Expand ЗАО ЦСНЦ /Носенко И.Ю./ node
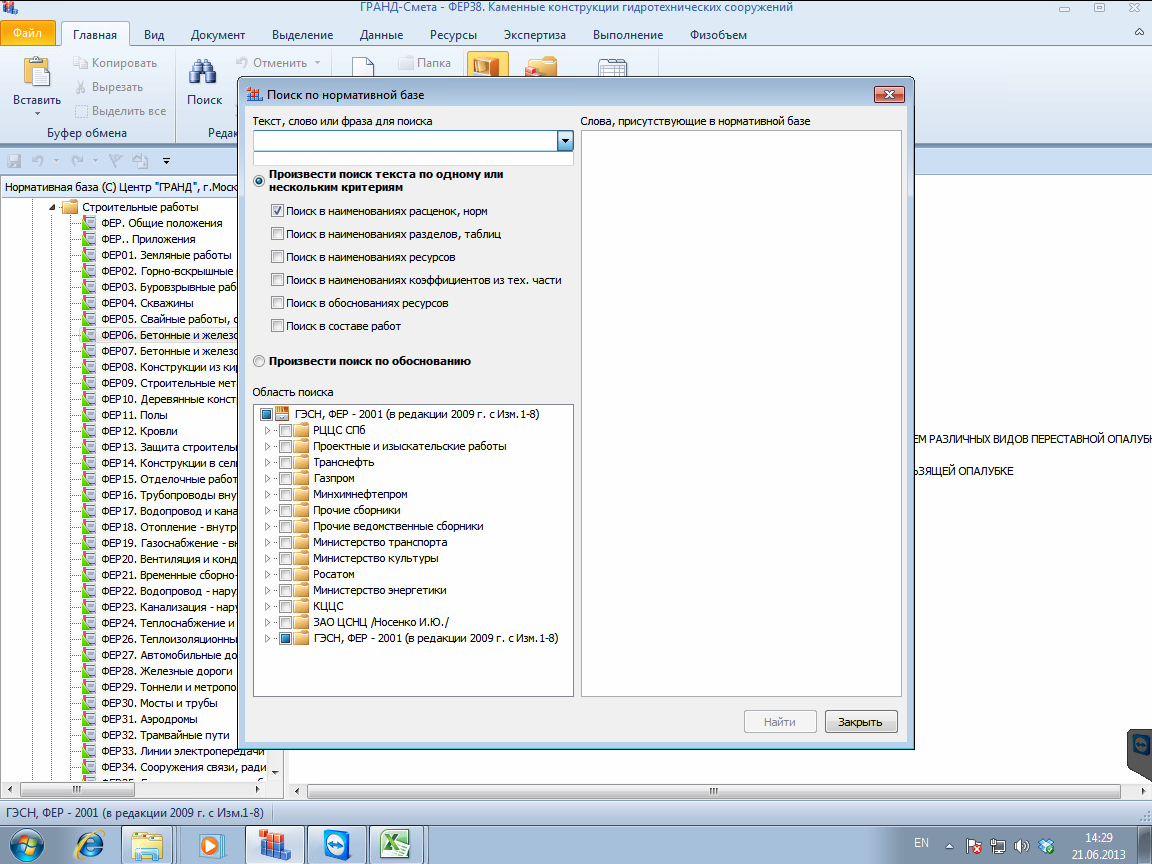Screen dimensions: 1152x864 pyautogui.click(x=267, y=622)
